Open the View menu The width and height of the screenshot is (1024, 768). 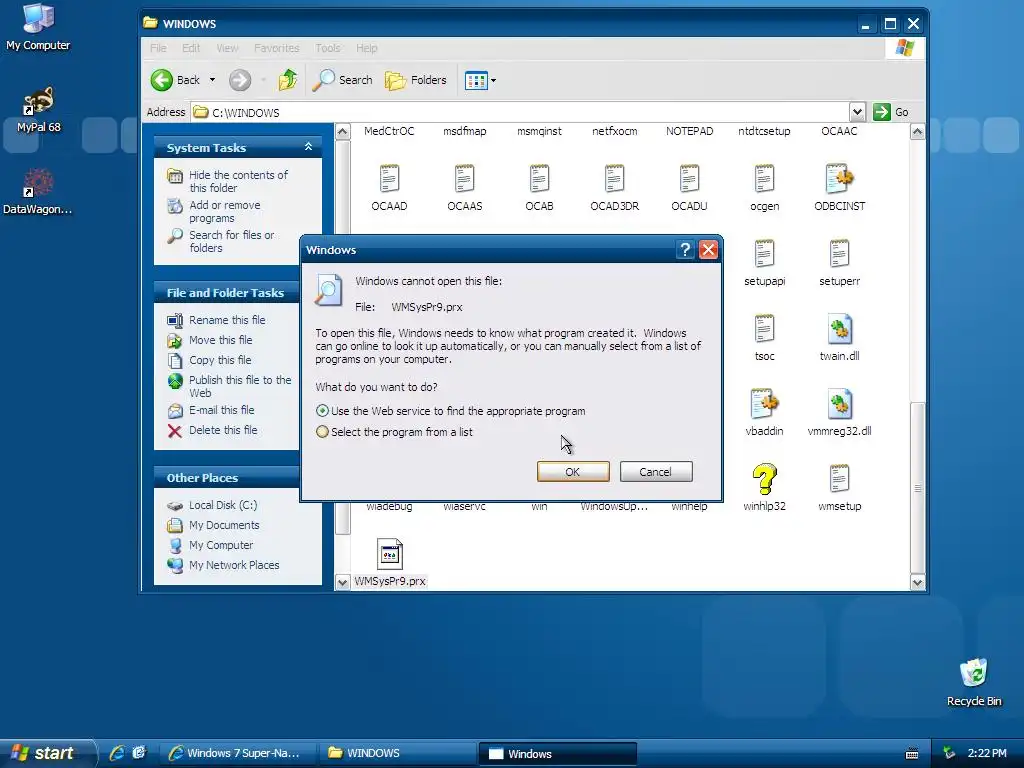[227, 48]
